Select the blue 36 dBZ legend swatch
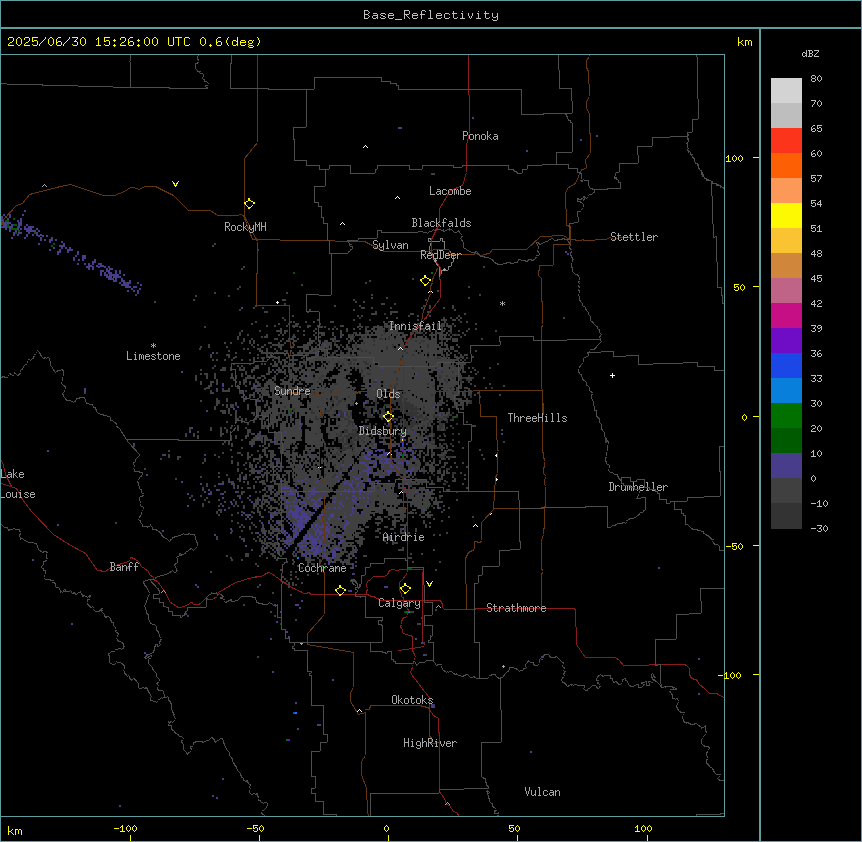 coord(786,365)
